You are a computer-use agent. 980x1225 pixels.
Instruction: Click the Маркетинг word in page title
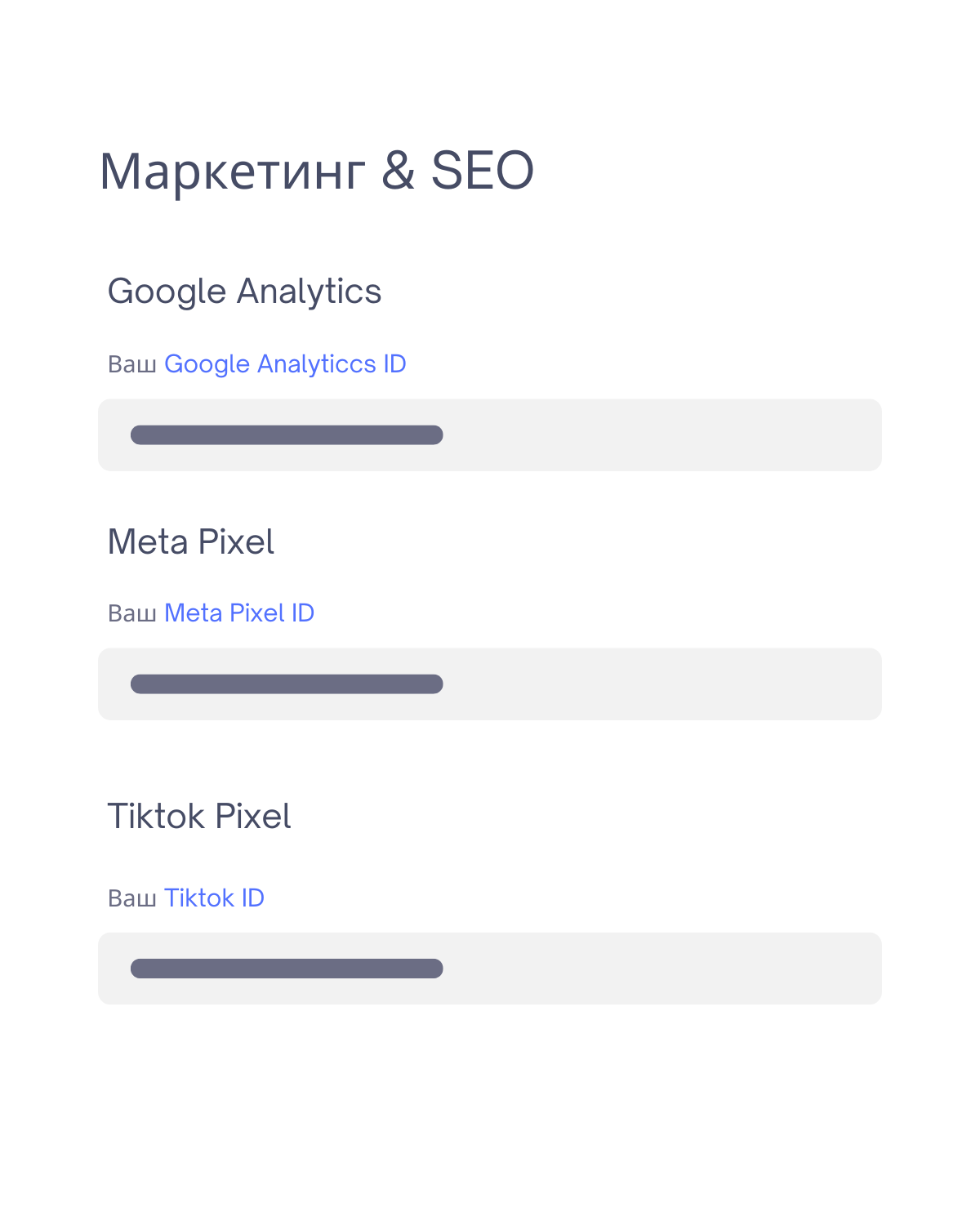pos(233,173)
